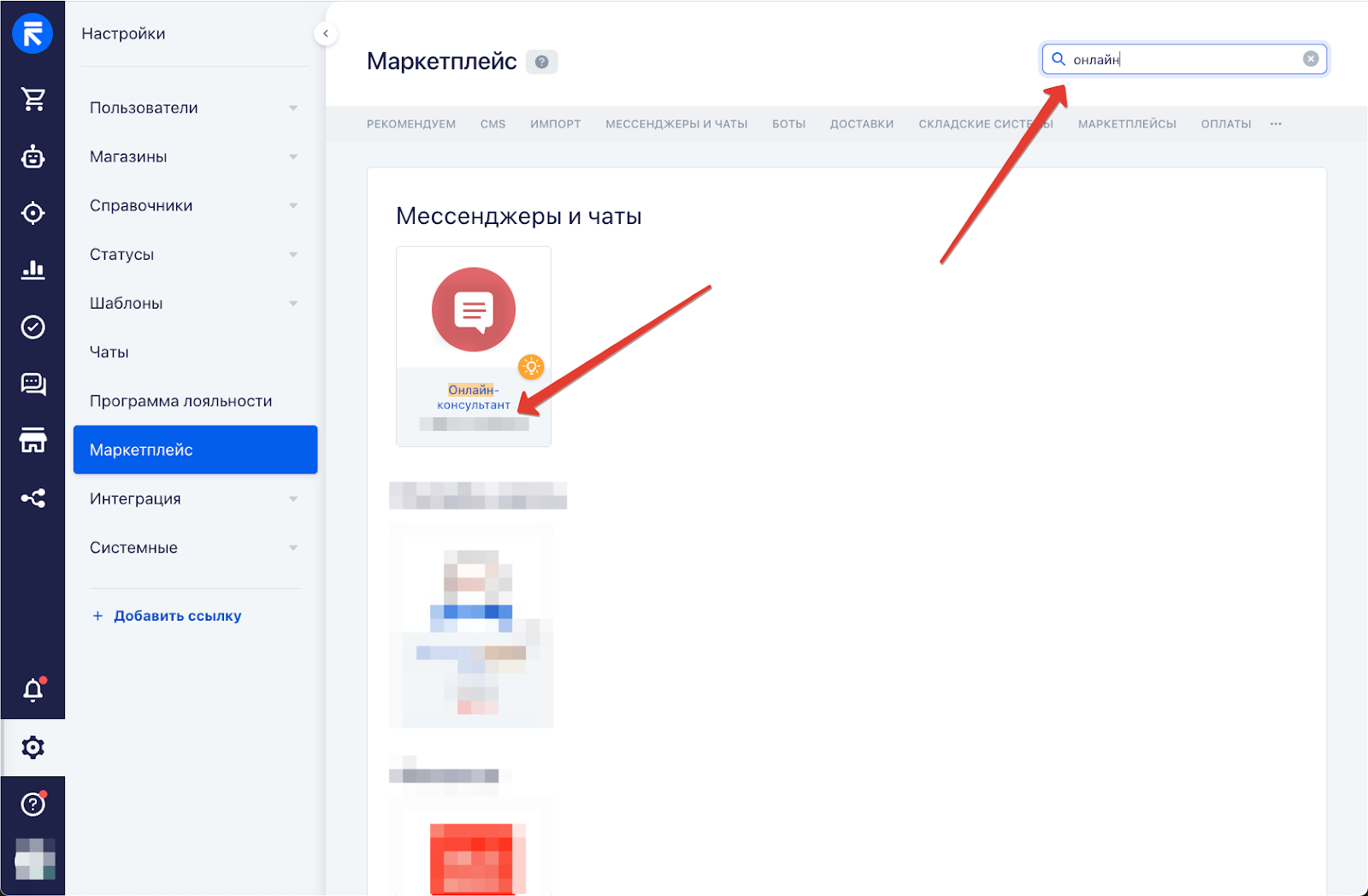Open the shopping cart section in the sidebar
Viewport: 1368px width, 896px height.
[x=33, y=99]
